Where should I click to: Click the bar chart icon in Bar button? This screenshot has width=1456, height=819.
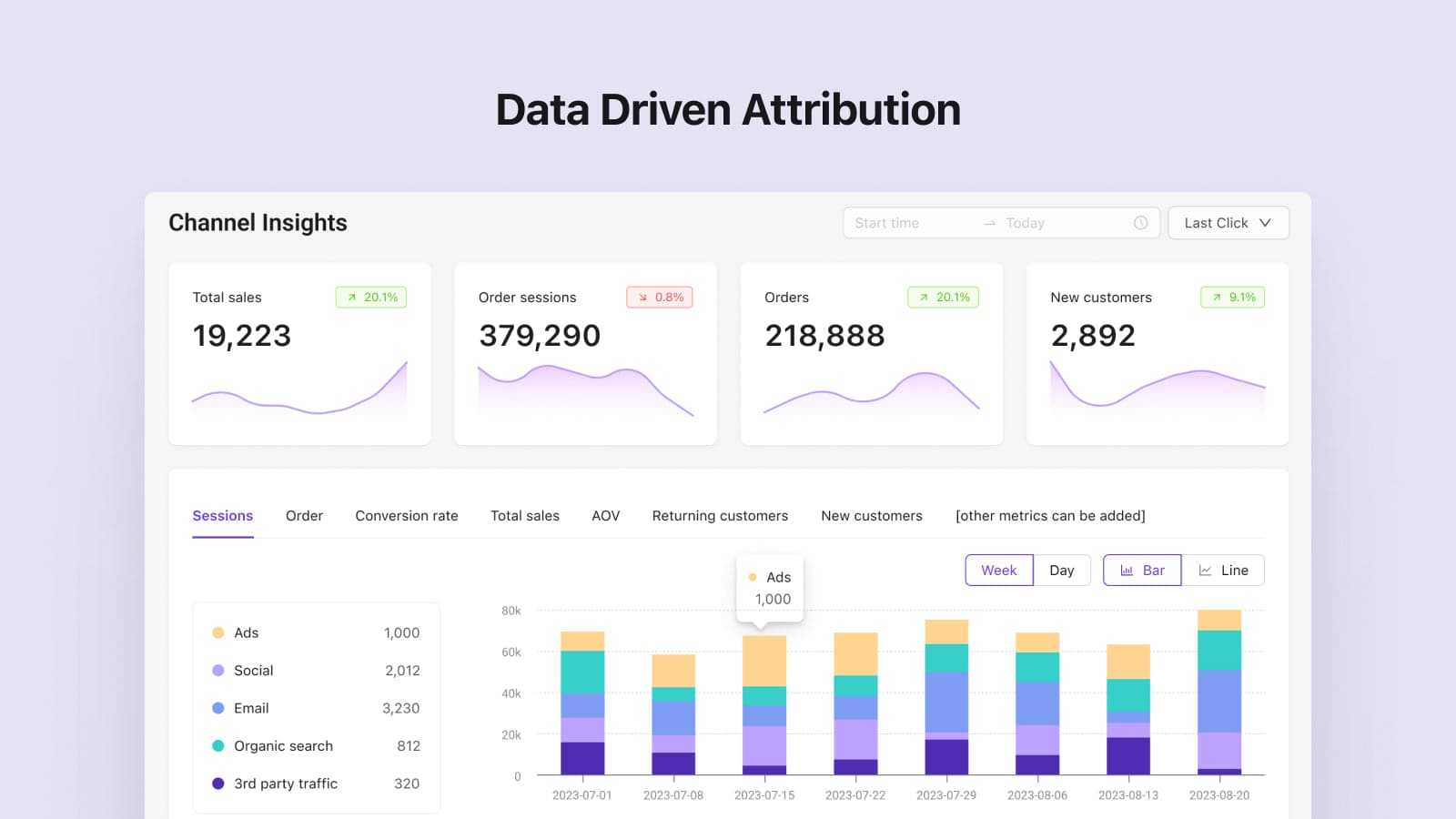pyautogui.click(x=1127, y=571)
